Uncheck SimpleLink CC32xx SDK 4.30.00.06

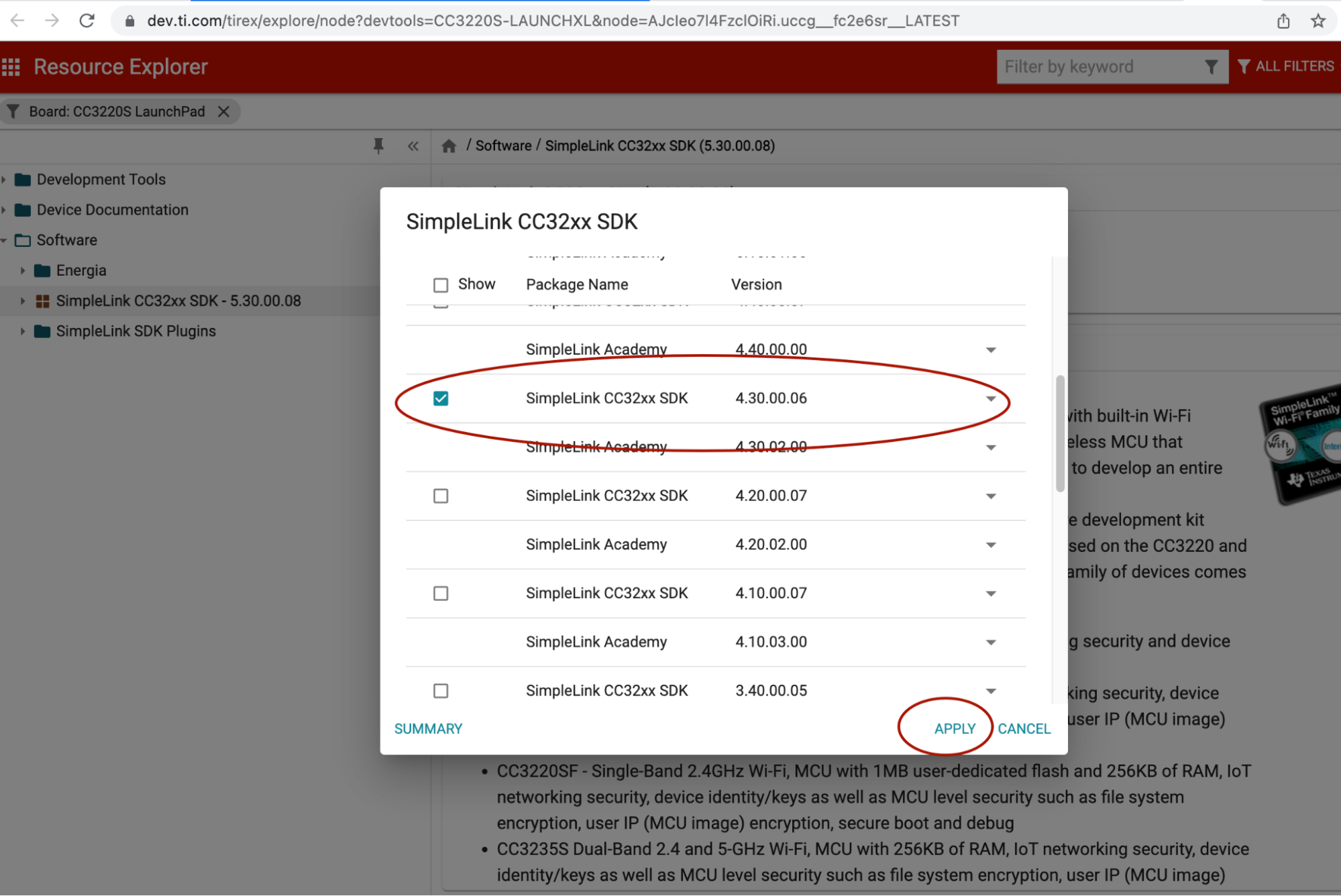click(x=441, y=398)
